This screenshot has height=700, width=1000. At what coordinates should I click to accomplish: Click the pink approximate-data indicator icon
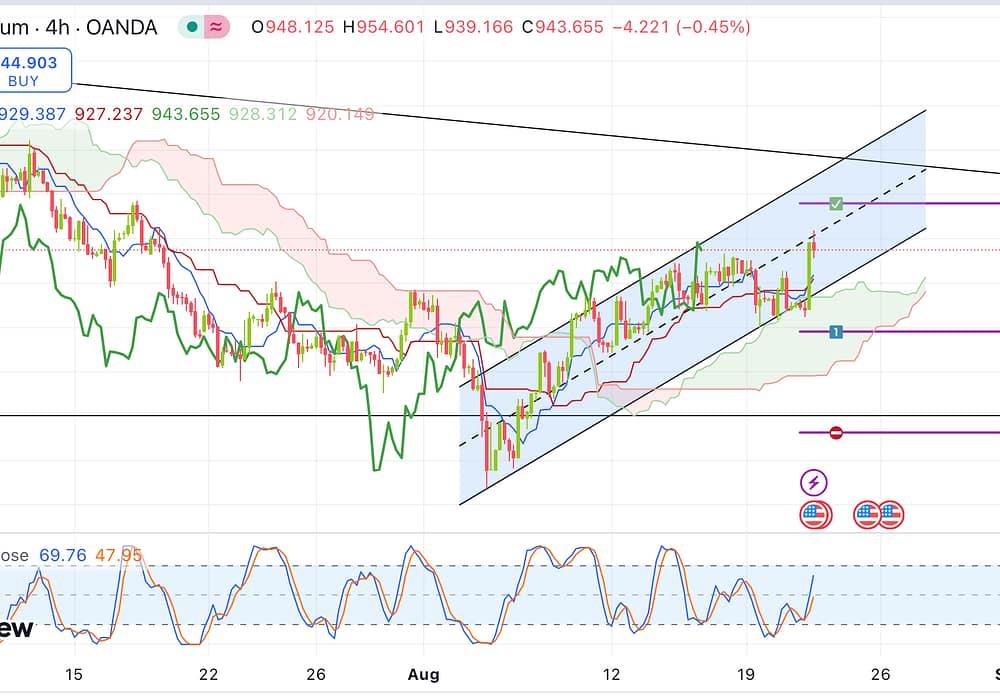point(216,28)
